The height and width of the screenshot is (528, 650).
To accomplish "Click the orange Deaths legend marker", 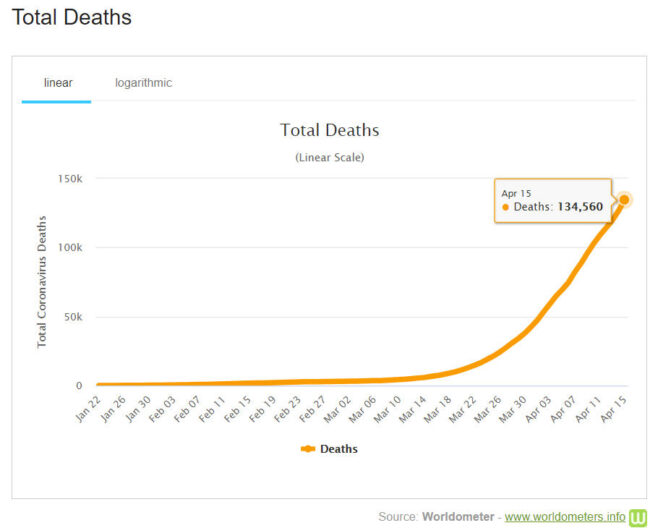I will tap(307, 449).
